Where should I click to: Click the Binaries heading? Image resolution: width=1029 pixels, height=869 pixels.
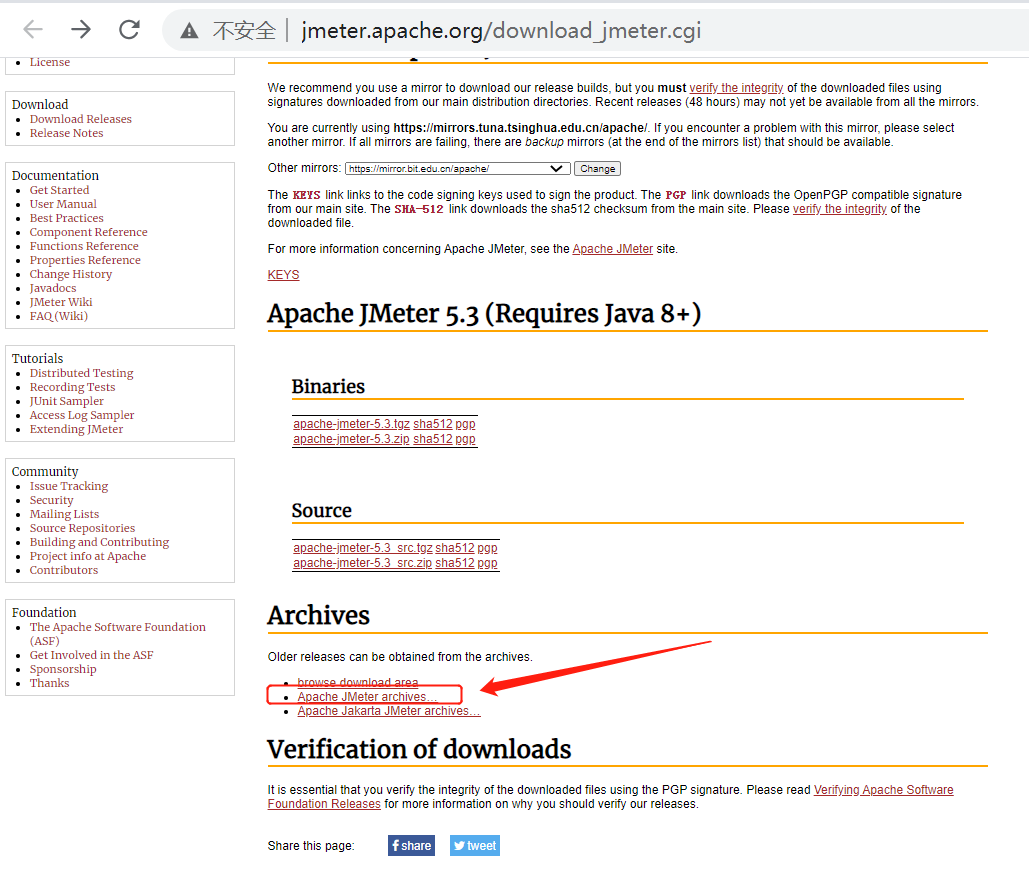pos(328,387)
